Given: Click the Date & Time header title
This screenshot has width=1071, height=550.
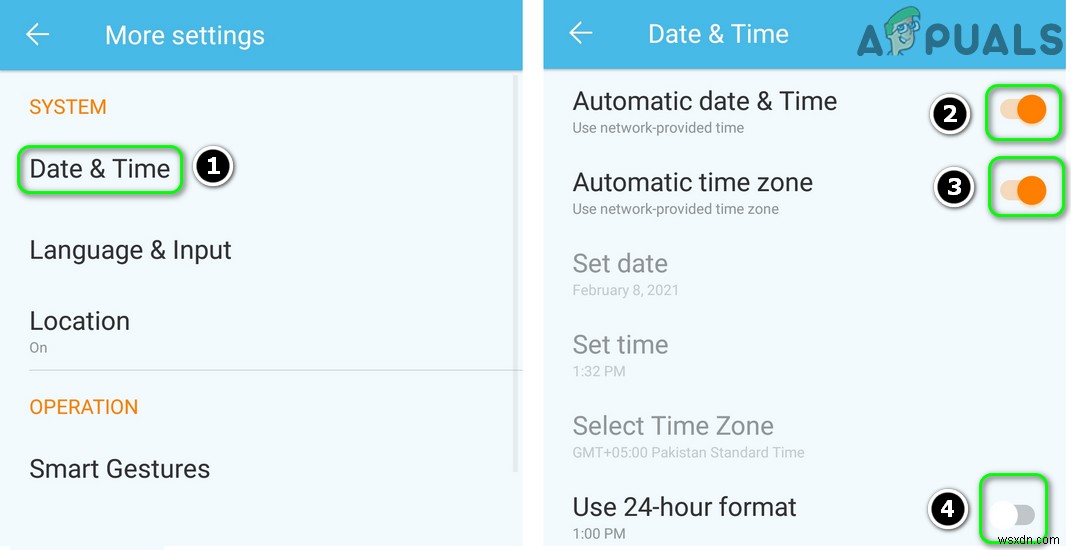Looking at the screenshot, I should 718,34.
